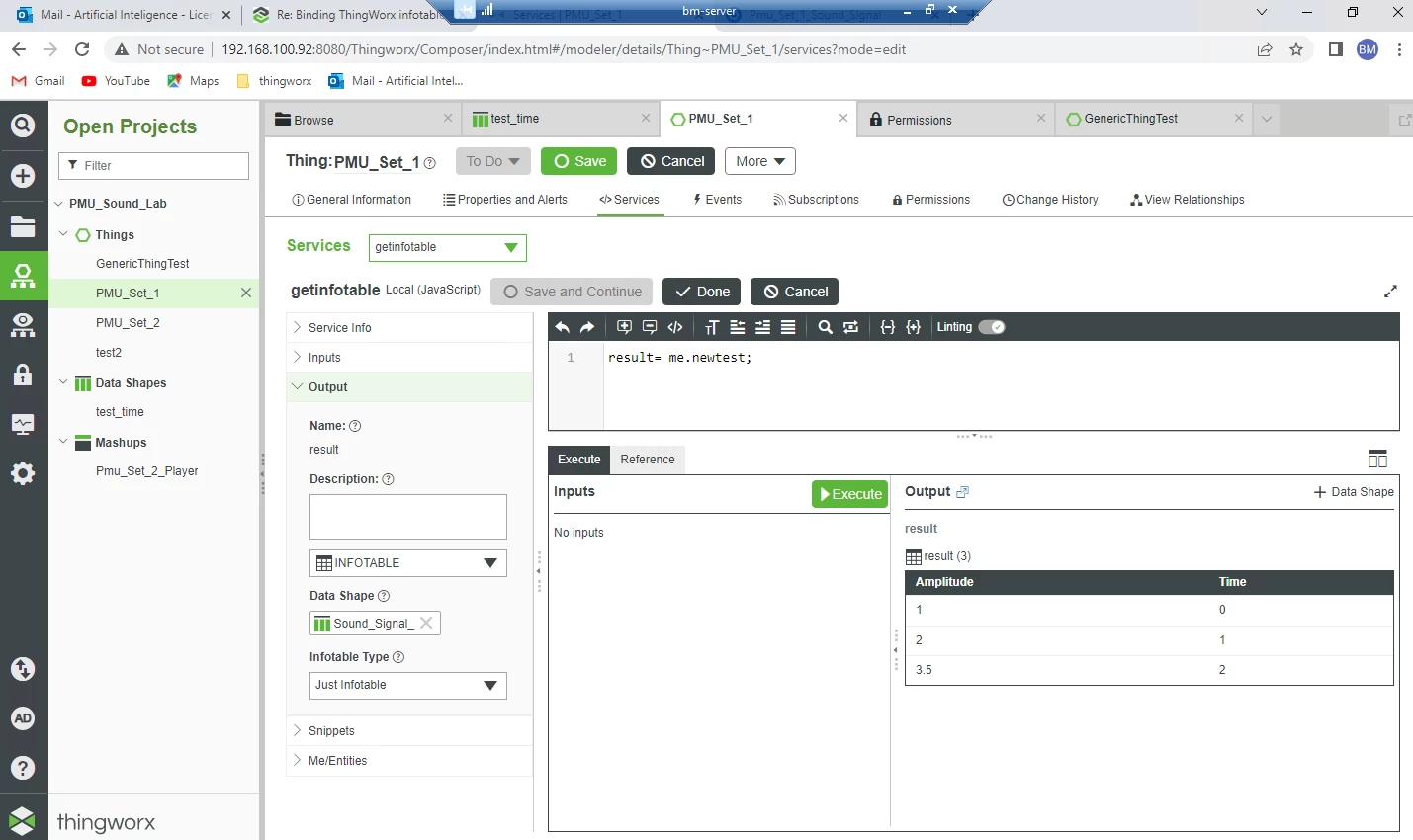Open output in new window icon
The image size is (1413, 840).
point(963,492)
